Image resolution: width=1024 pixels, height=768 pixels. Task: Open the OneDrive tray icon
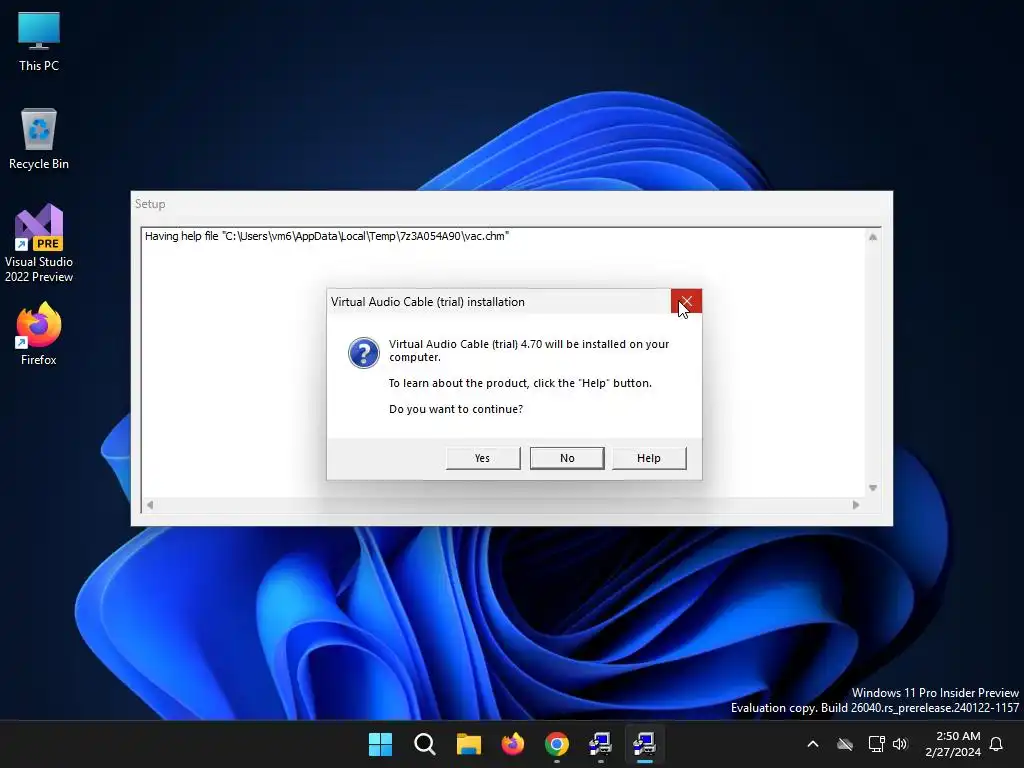coord(845,744)
